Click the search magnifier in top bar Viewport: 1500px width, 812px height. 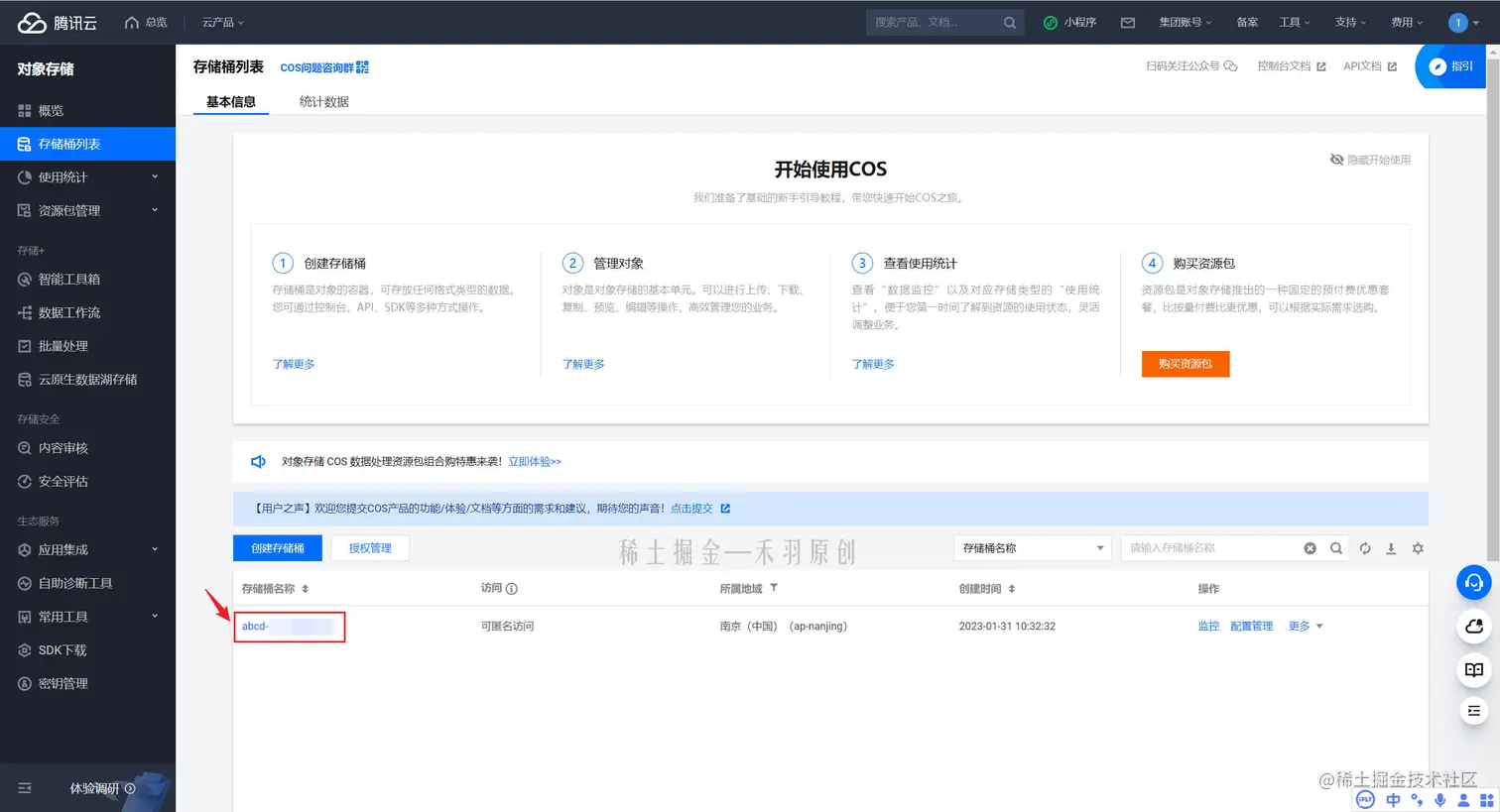click(x=1010, y=22)
